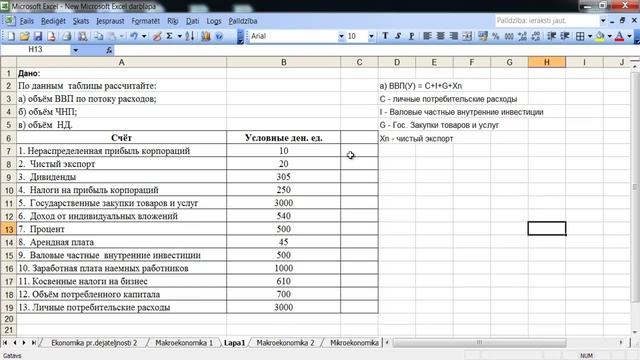Toggle bold formatting with the T button
Viewport: 640px width, 360px height.
click(x=385, y=36)
